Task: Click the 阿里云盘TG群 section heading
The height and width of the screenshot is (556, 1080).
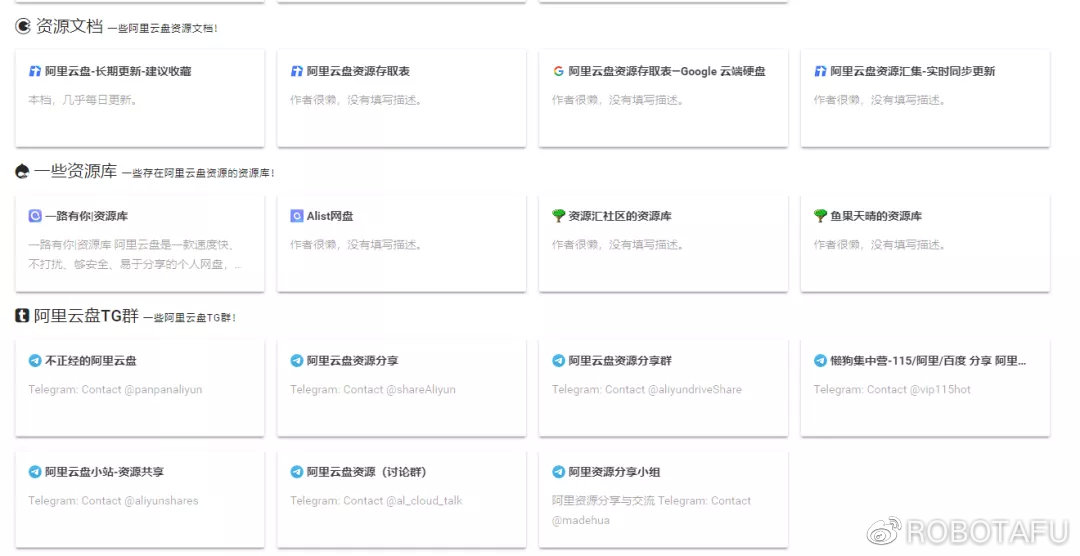Action: [86, 316]
